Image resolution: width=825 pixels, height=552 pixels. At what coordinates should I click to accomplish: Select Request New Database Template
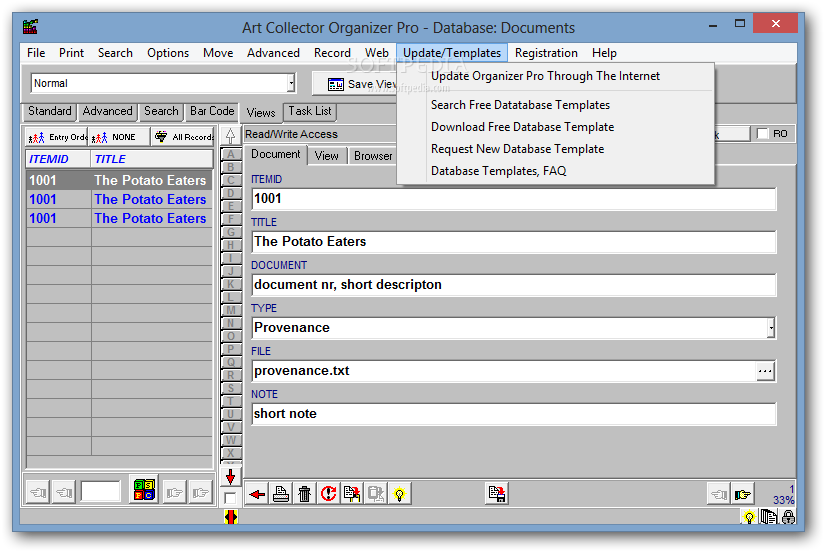[x=517, y=149]
